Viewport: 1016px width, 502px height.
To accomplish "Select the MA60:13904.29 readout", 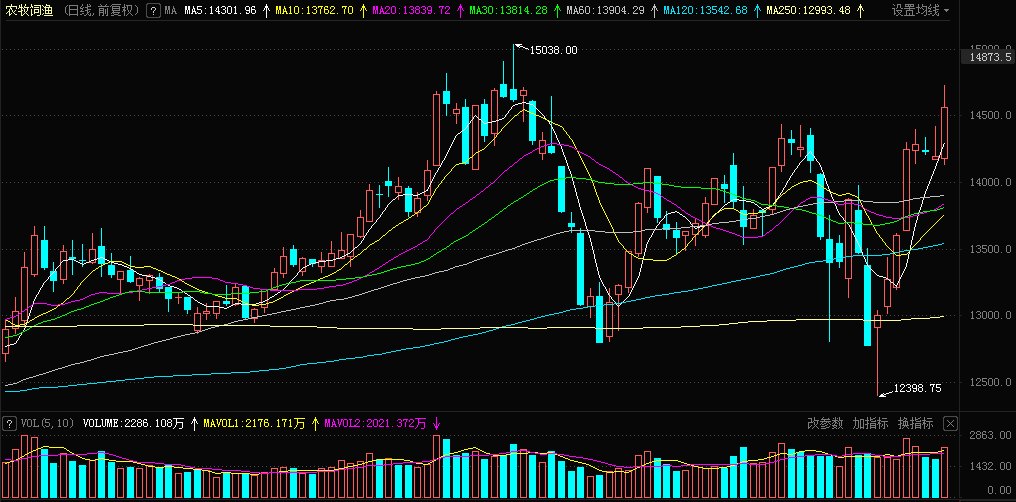I will pos(606,10).
